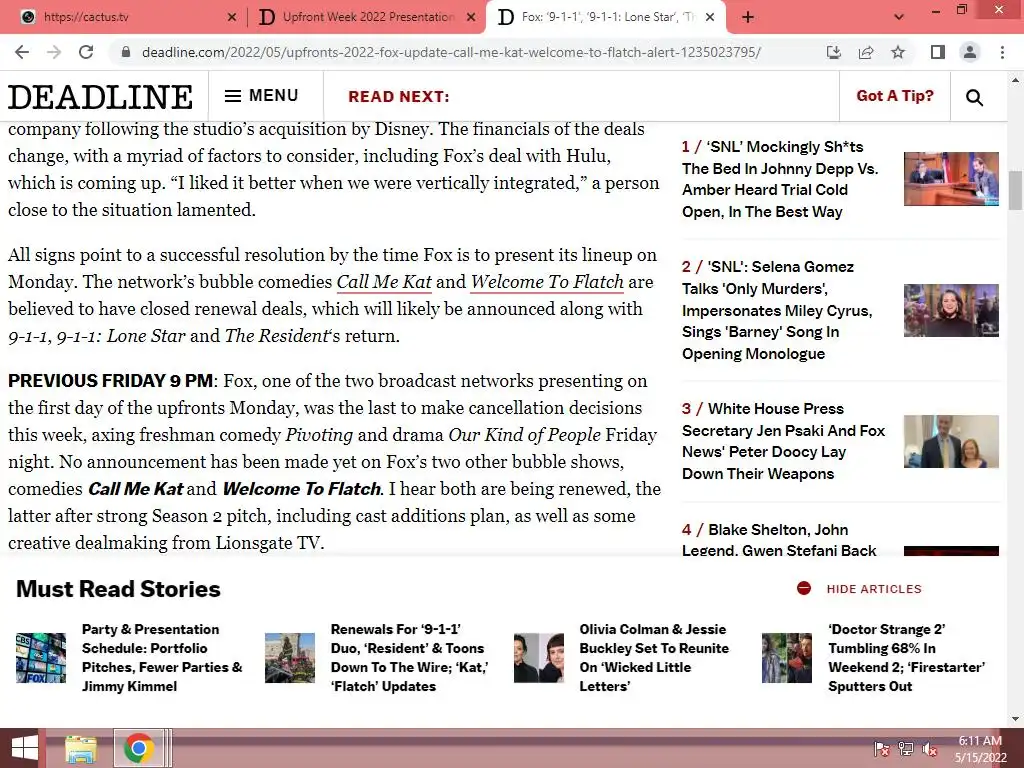Click the Colman and Buckley thumbnail

[x=539, y=658]
